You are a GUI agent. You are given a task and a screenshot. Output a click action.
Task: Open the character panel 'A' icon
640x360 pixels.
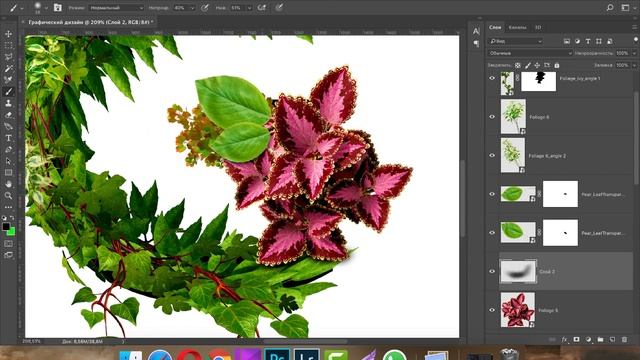[x=476, y=31]
